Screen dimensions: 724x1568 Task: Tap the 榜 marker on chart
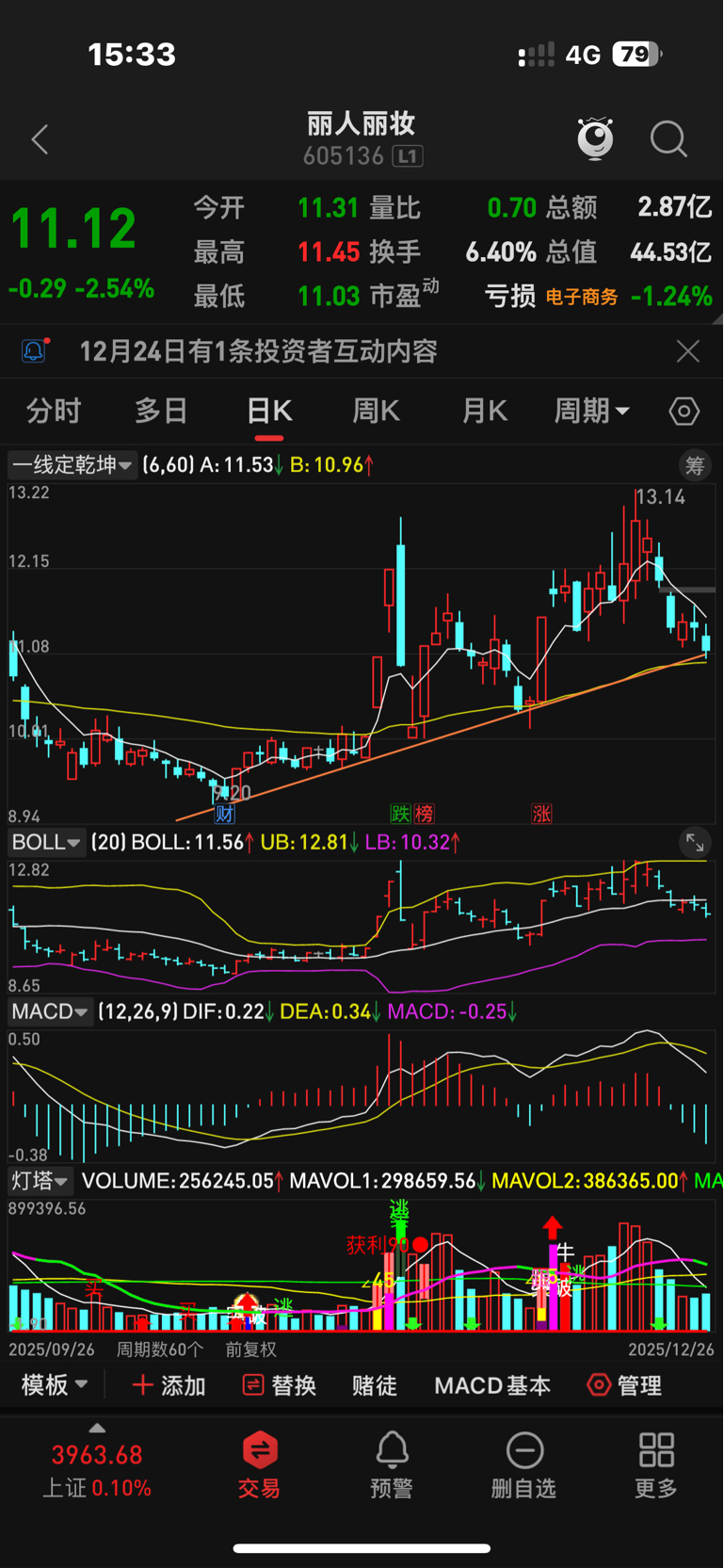[424, 814]
